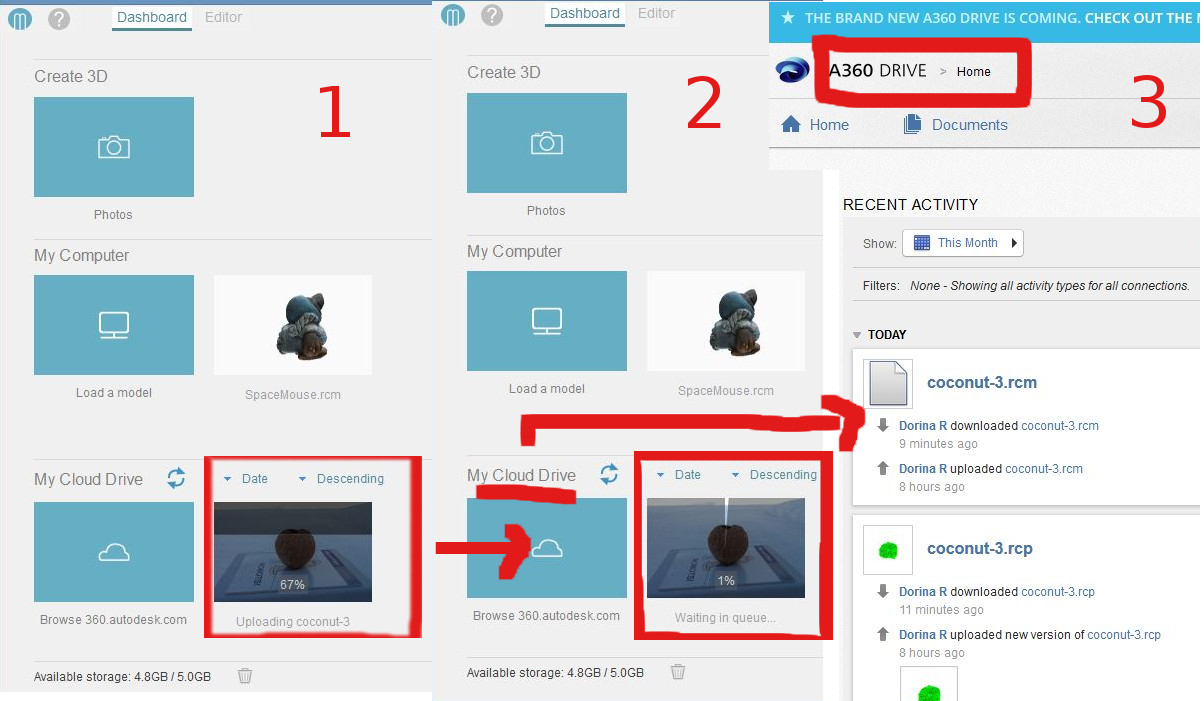Click the blank file icon beside coconut-3.rcm heading
Viewport: 1204px width, 701px height.
click(888, 383)
